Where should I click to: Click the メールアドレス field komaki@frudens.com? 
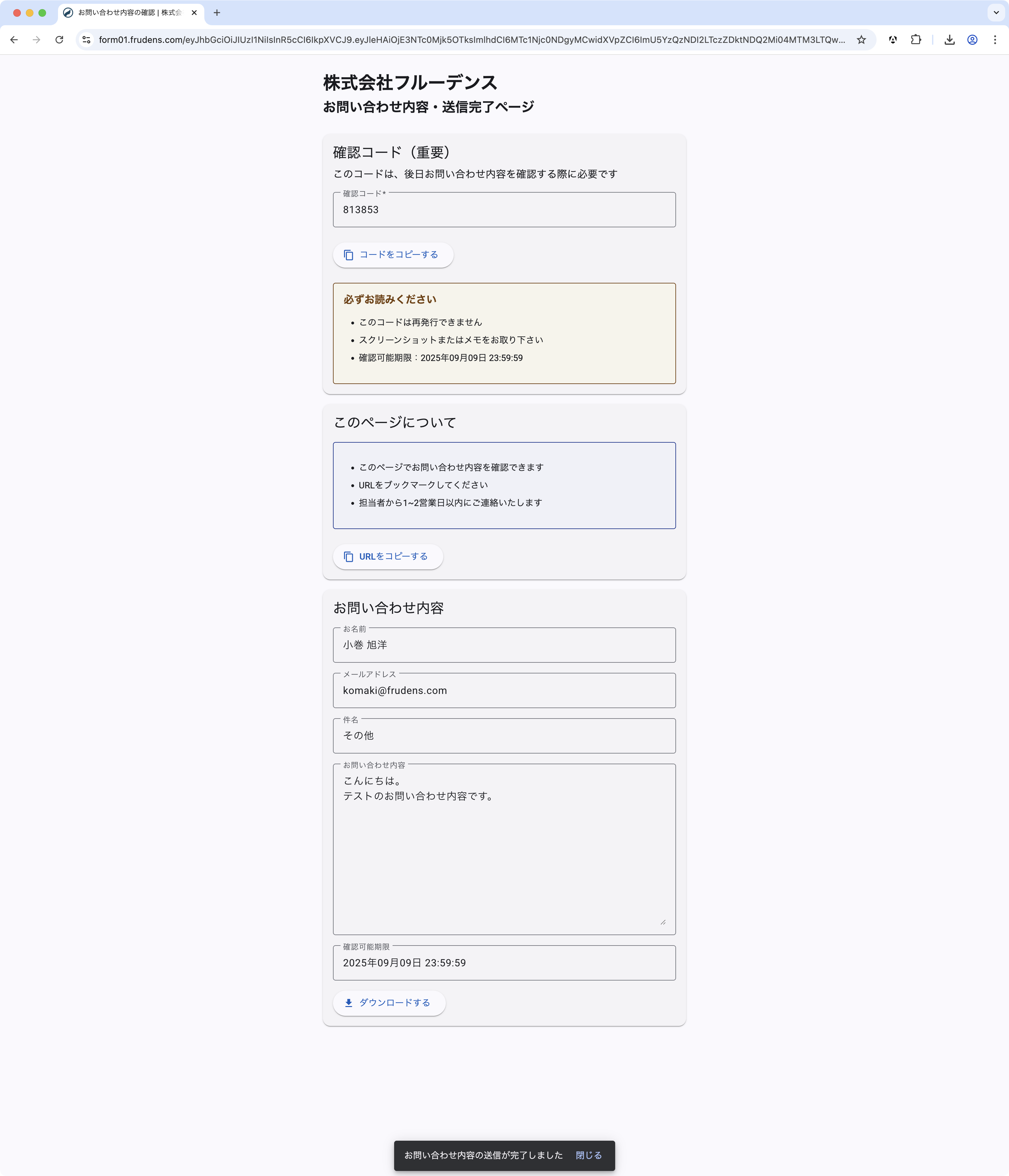point(504,690)
